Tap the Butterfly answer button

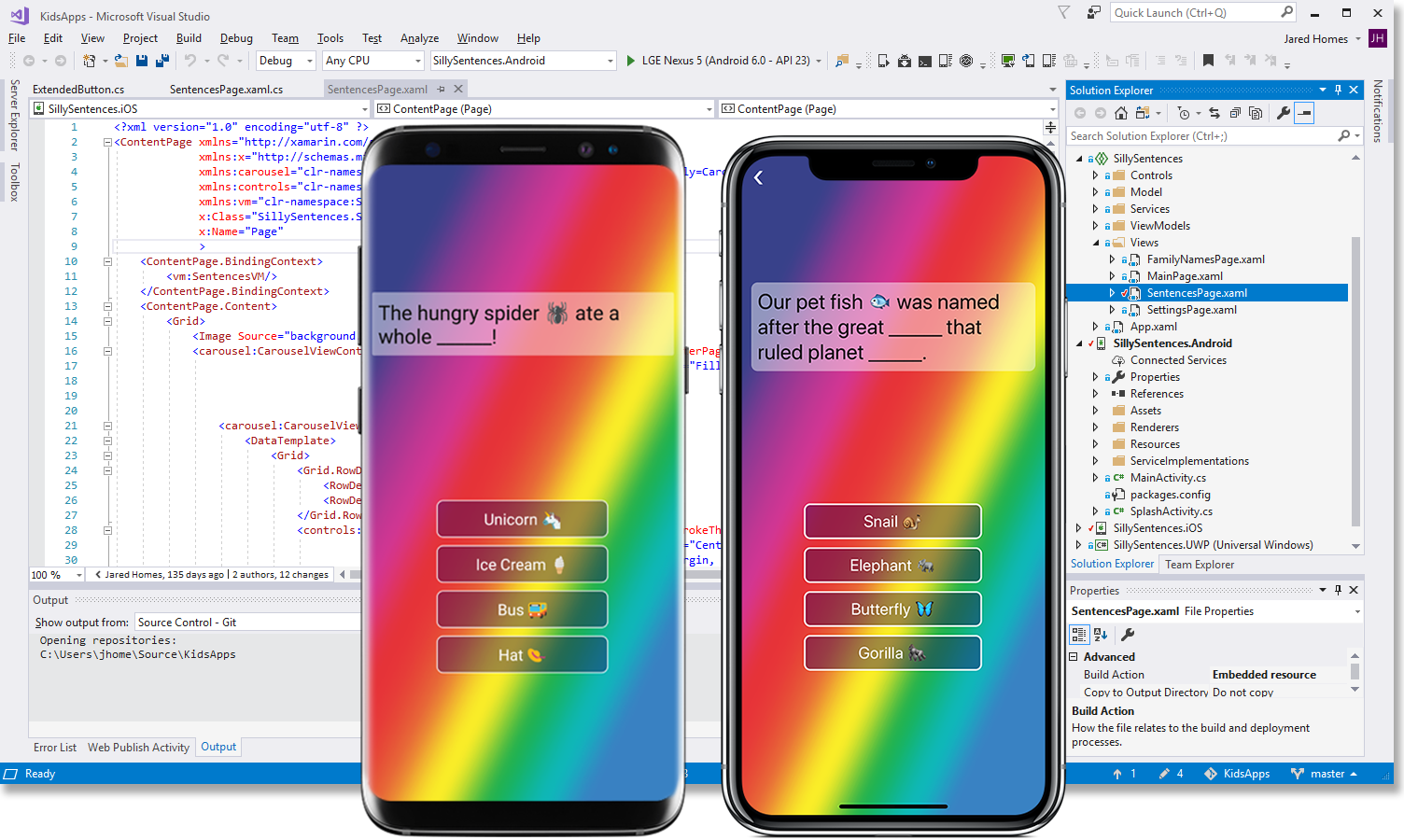coord(892,609)
